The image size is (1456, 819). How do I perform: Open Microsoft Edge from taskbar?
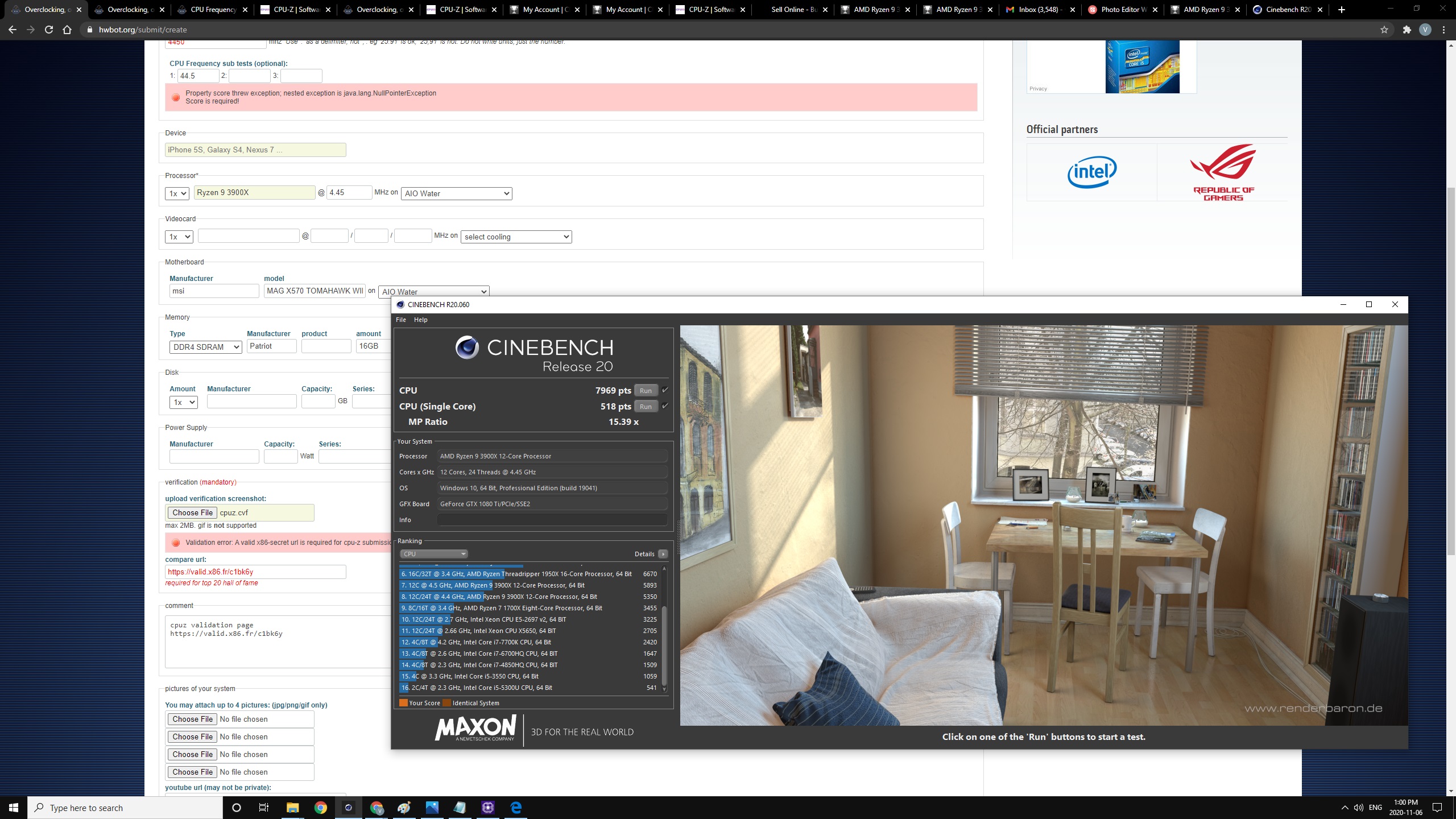(516, 808)
